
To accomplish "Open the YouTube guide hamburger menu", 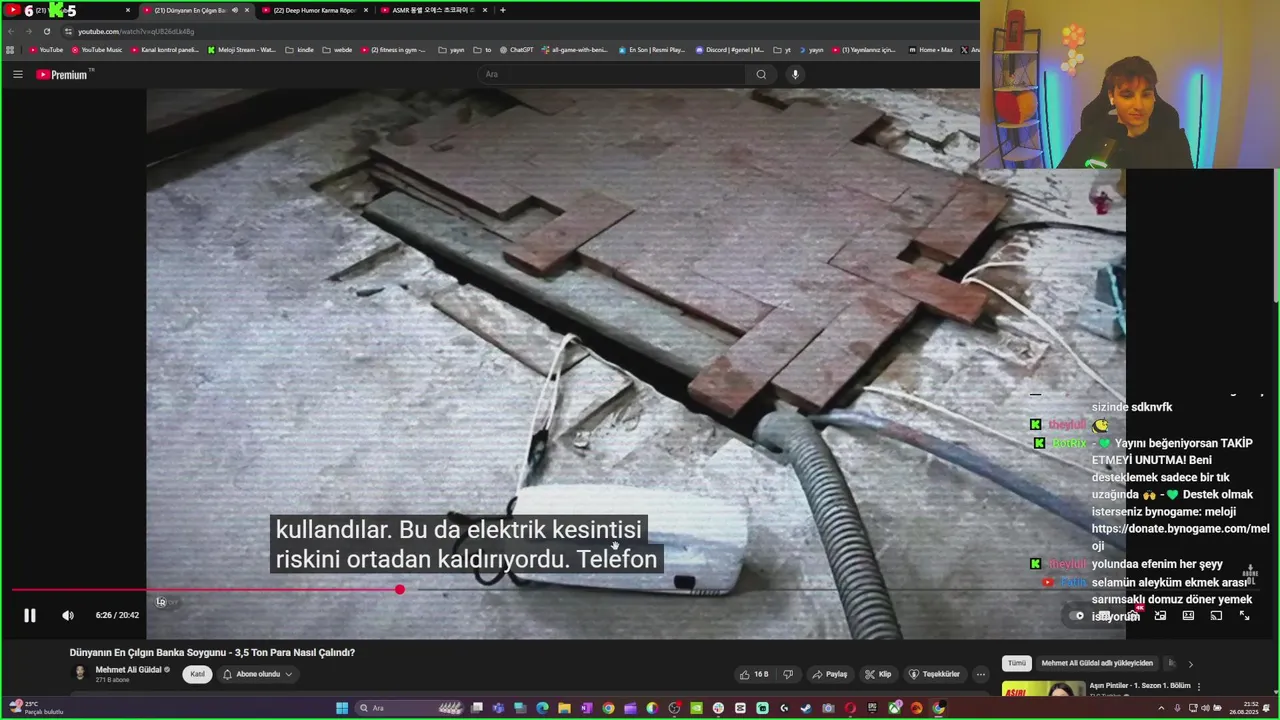I will click(x=17, y=74).
